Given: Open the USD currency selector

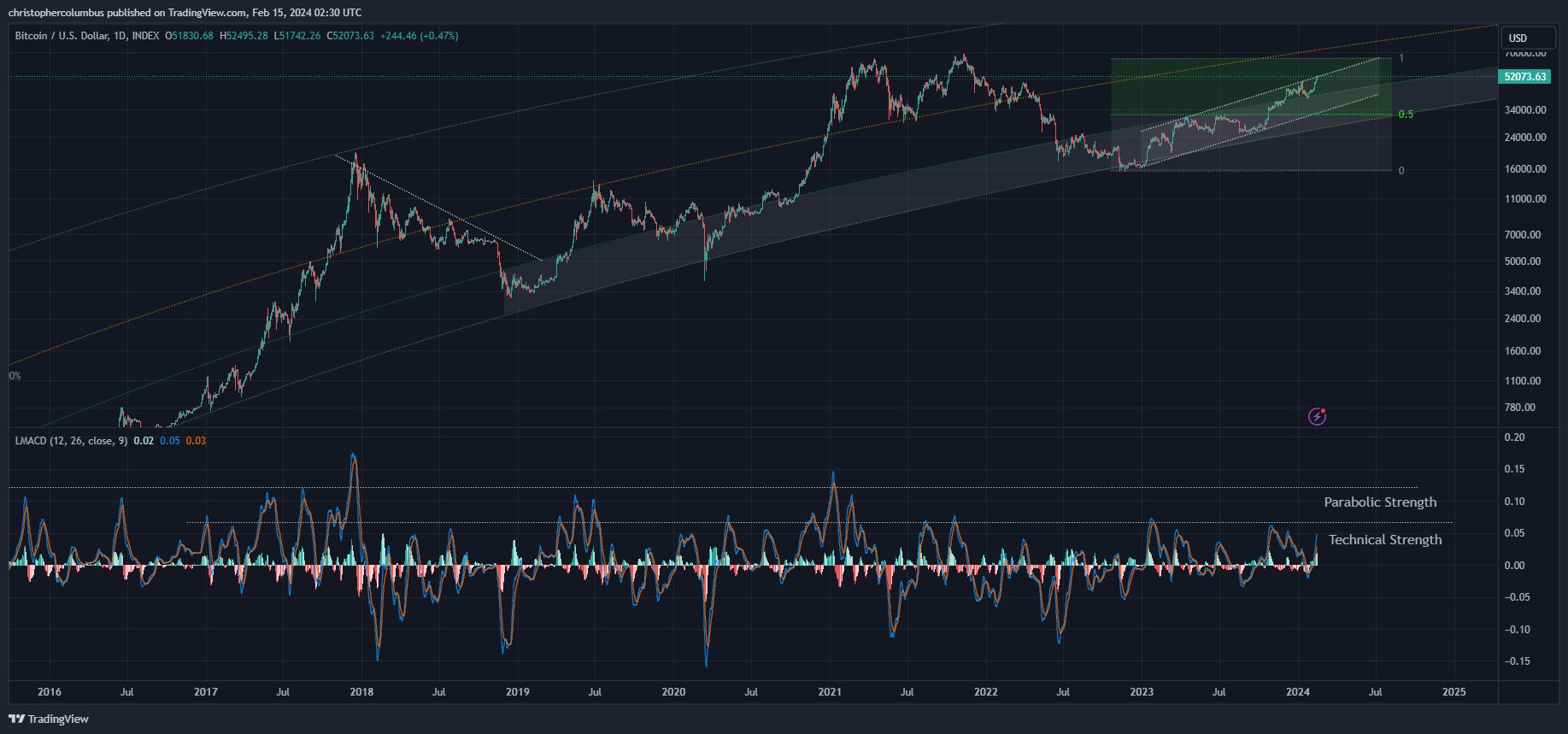Looking at the screenshot, I should coord(1529,38).
